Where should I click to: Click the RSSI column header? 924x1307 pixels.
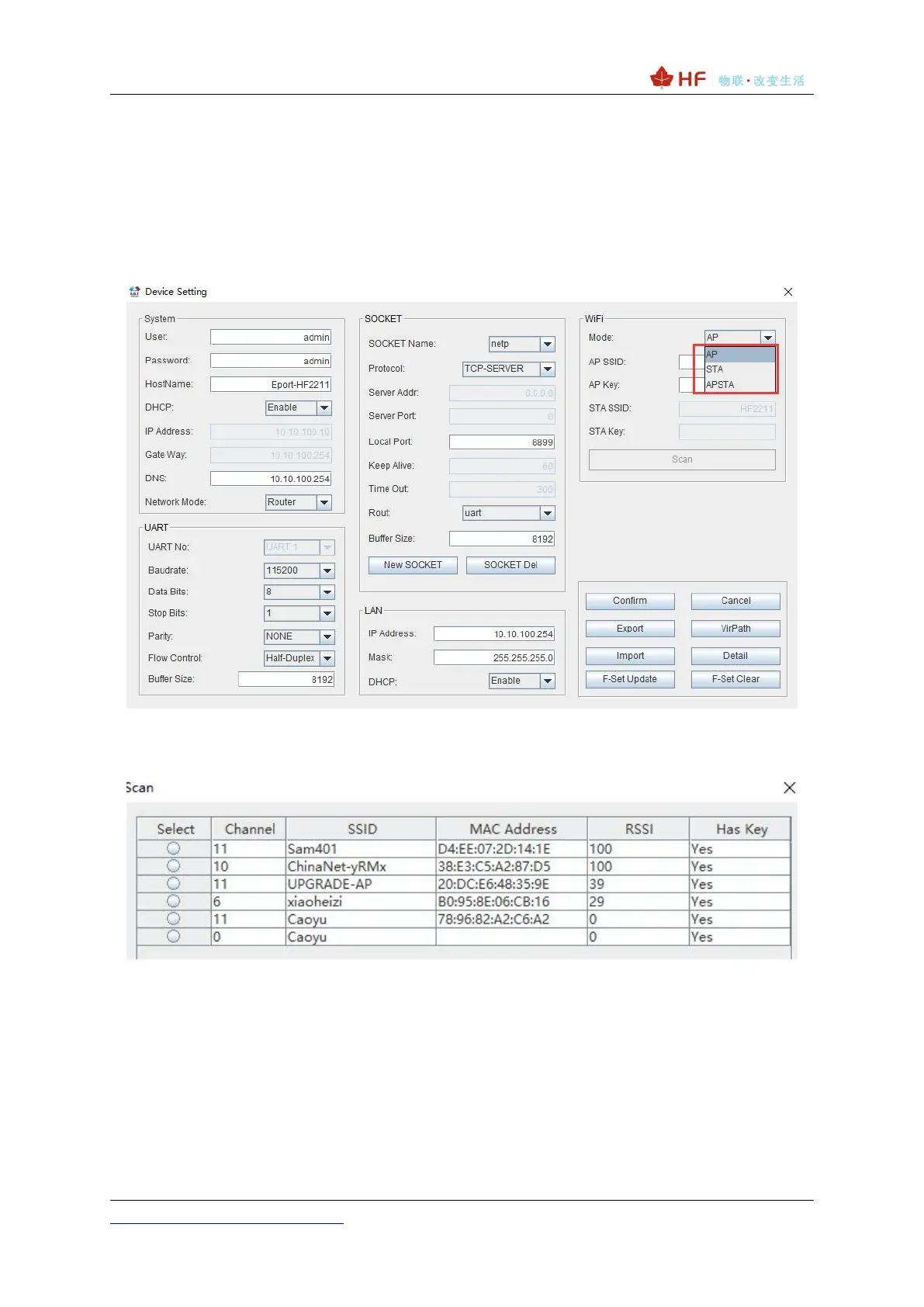(x=638, y=829)
